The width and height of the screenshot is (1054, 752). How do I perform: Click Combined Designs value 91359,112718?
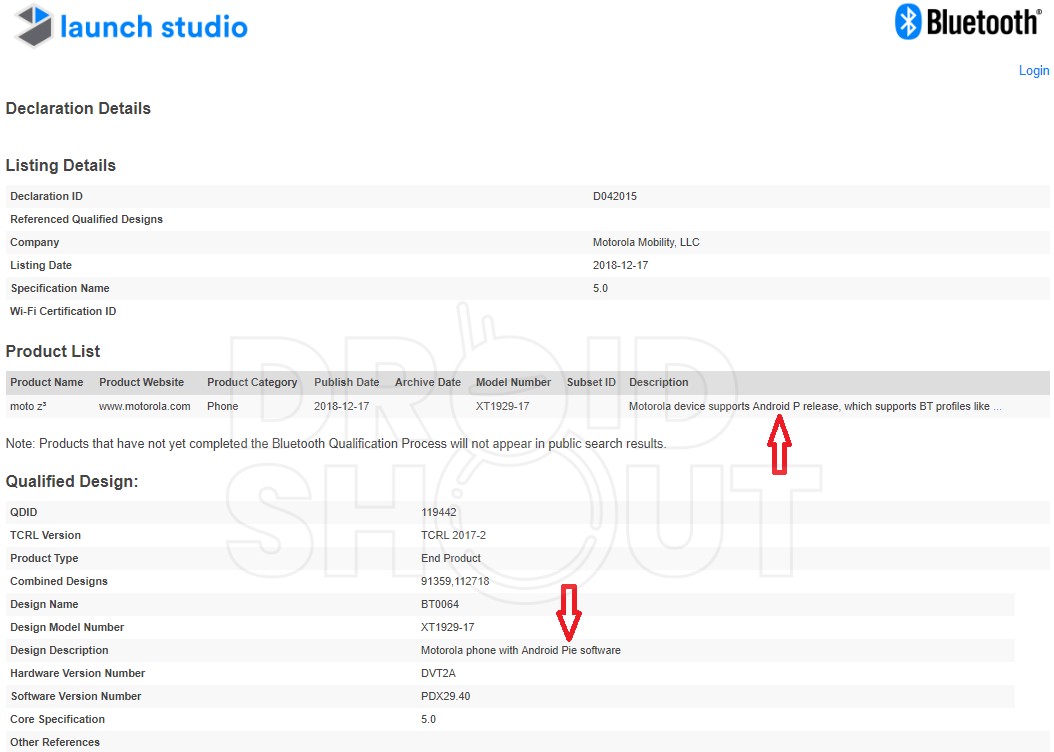point(455,581)
